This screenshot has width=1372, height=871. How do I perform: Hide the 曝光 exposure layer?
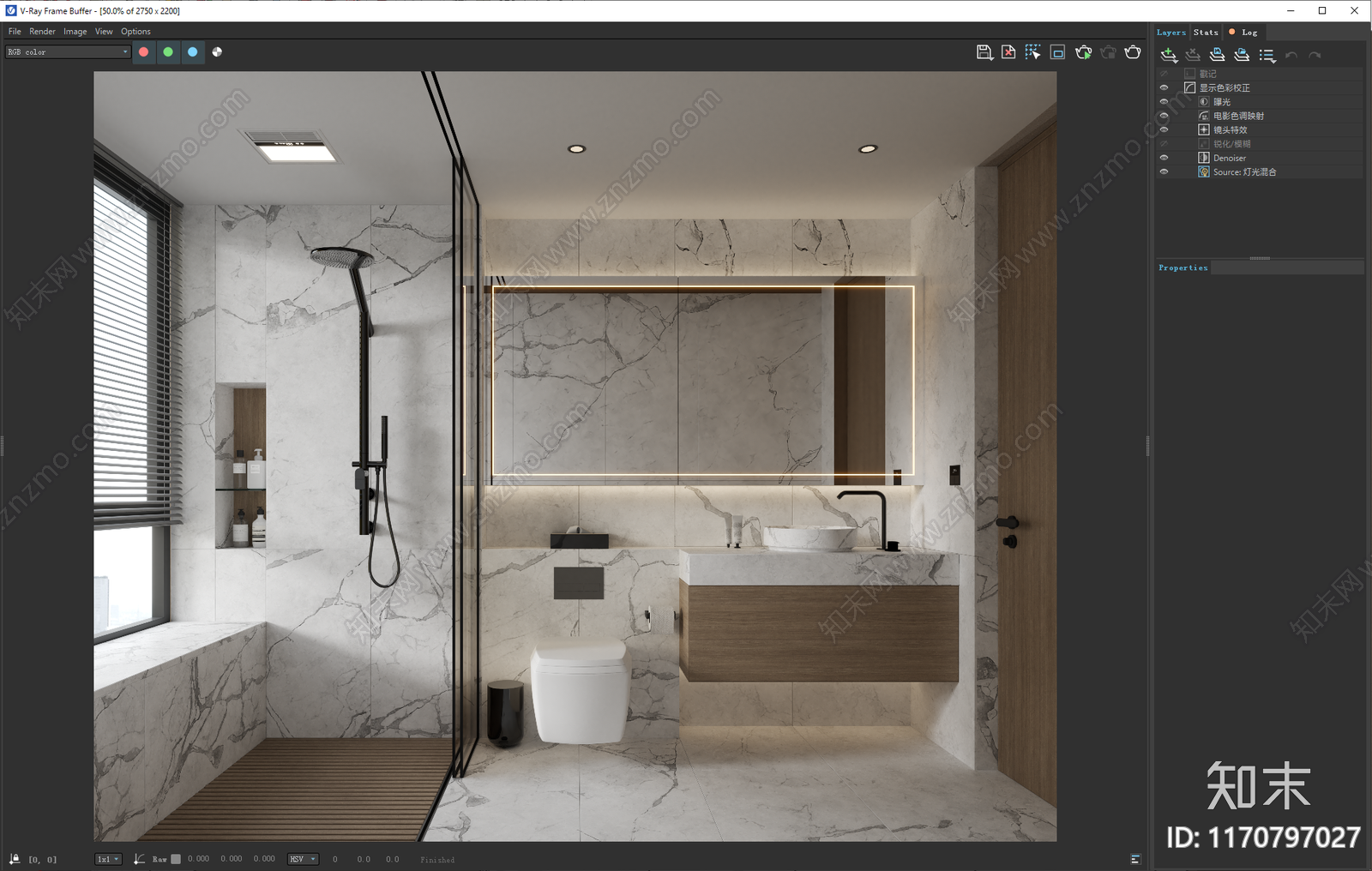(1164, 102)
